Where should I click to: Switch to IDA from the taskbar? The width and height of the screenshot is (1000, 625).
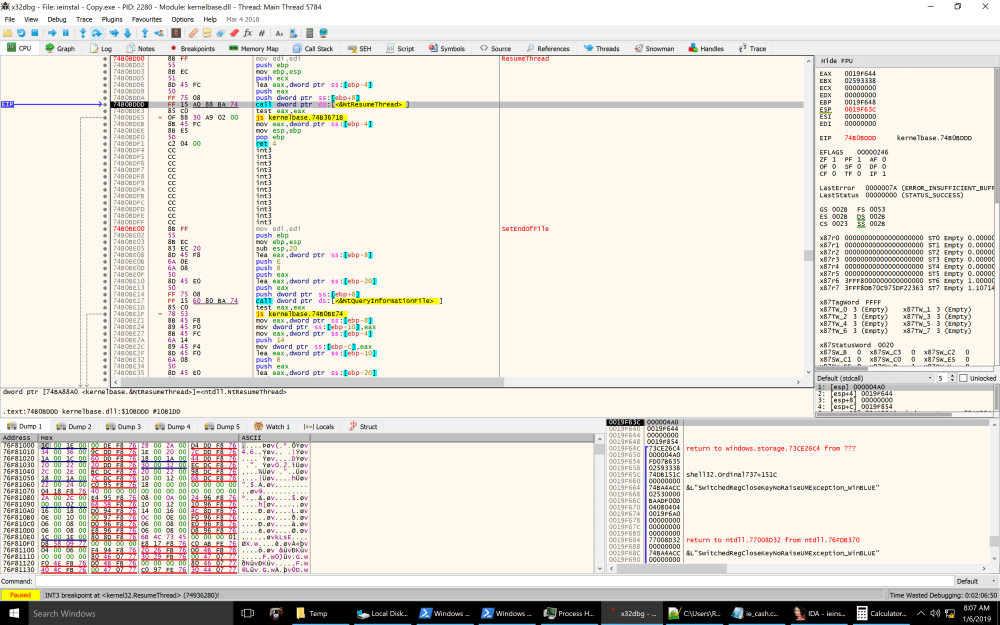[x=818, y=612]
